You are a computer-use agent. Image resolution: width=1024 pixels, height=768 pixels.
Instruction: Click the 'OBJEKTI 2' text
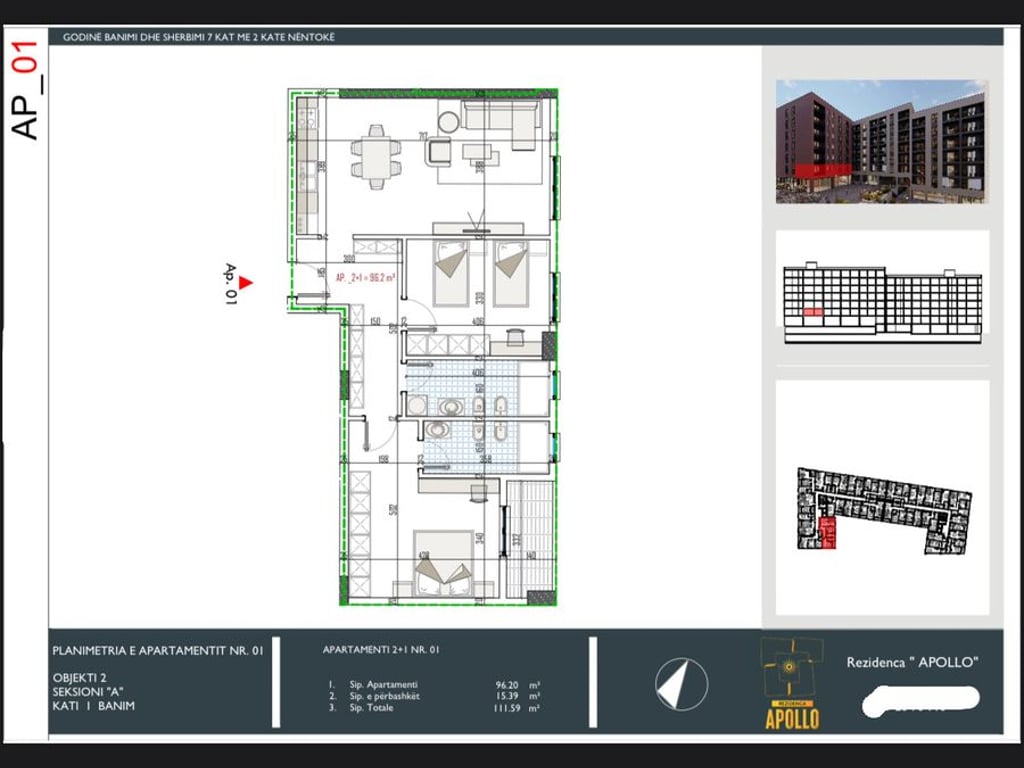pyautogui.click(x=79, y=678)
